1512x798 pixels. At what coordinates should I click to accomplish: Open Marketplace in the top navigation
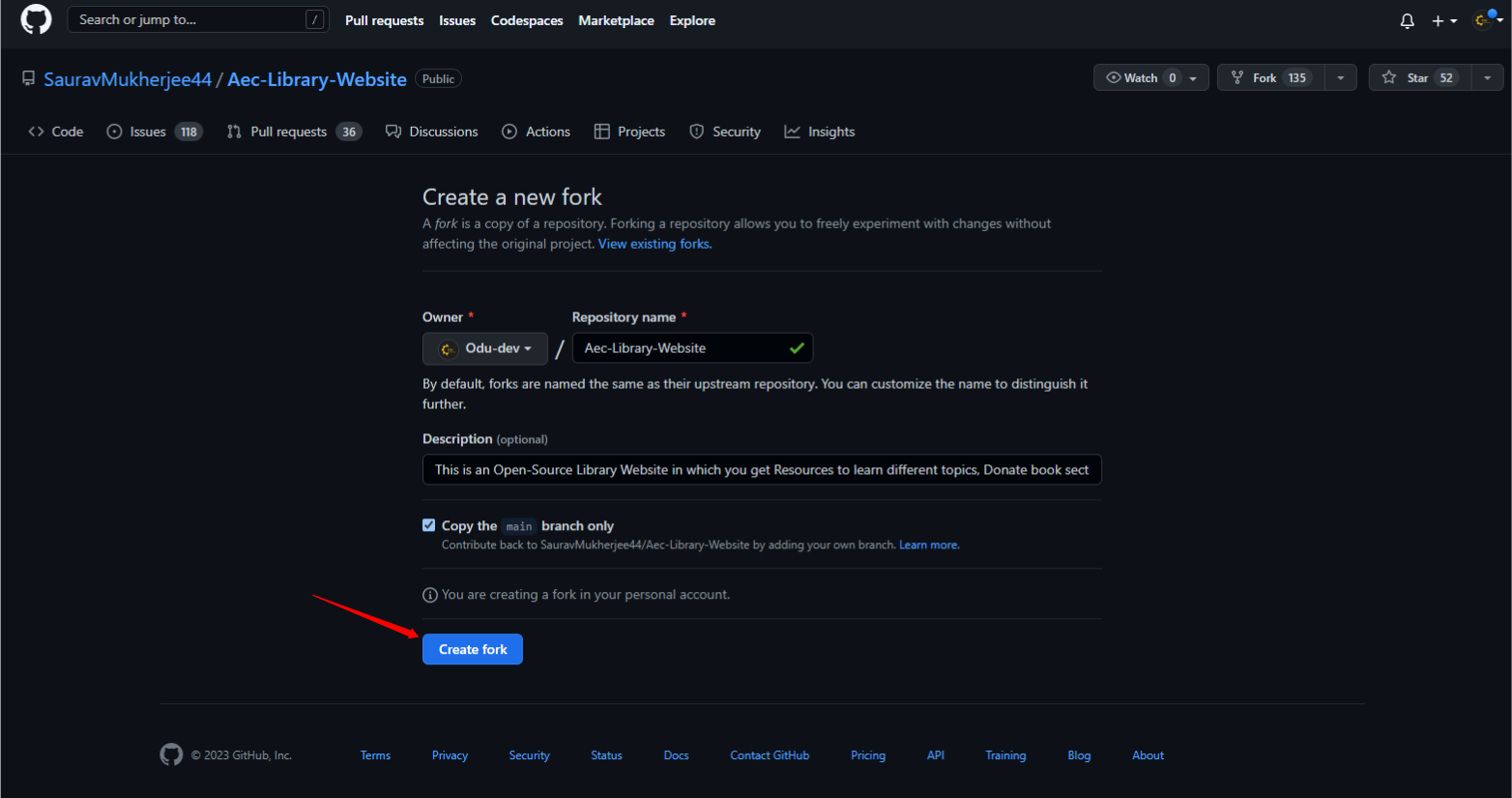[x=616, y=20]
